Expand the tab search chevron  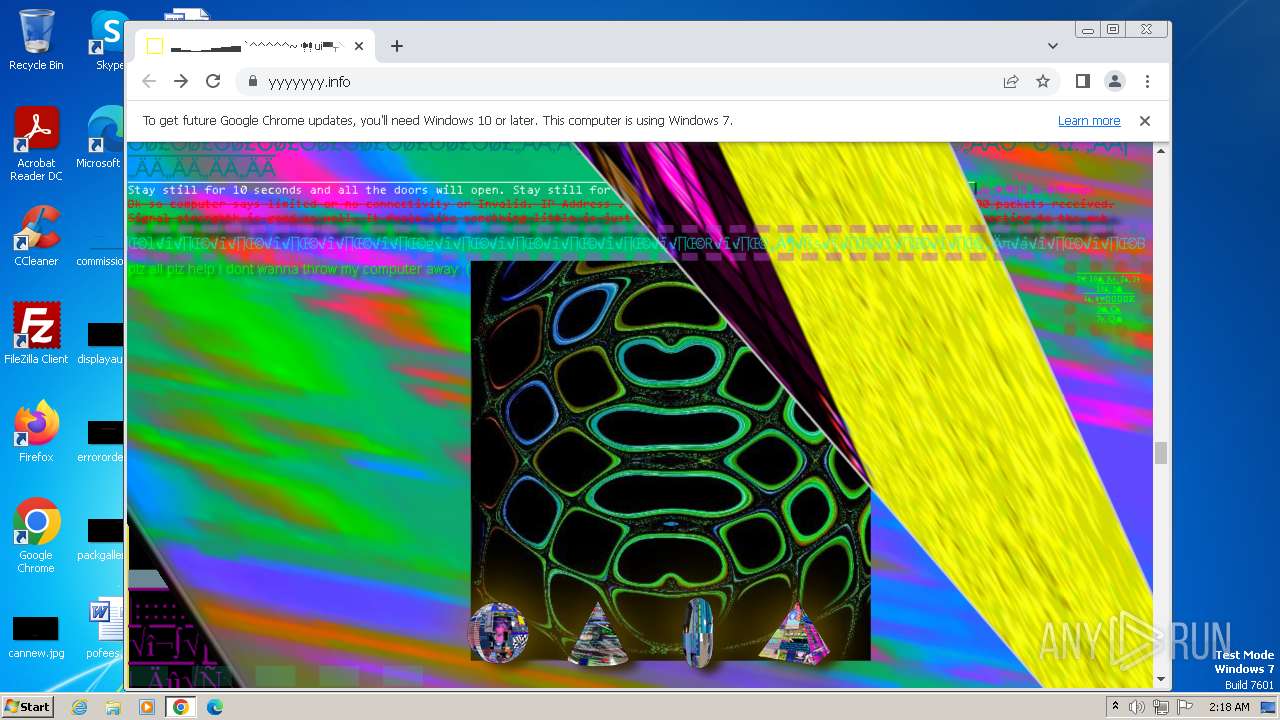coord(1053,46)
